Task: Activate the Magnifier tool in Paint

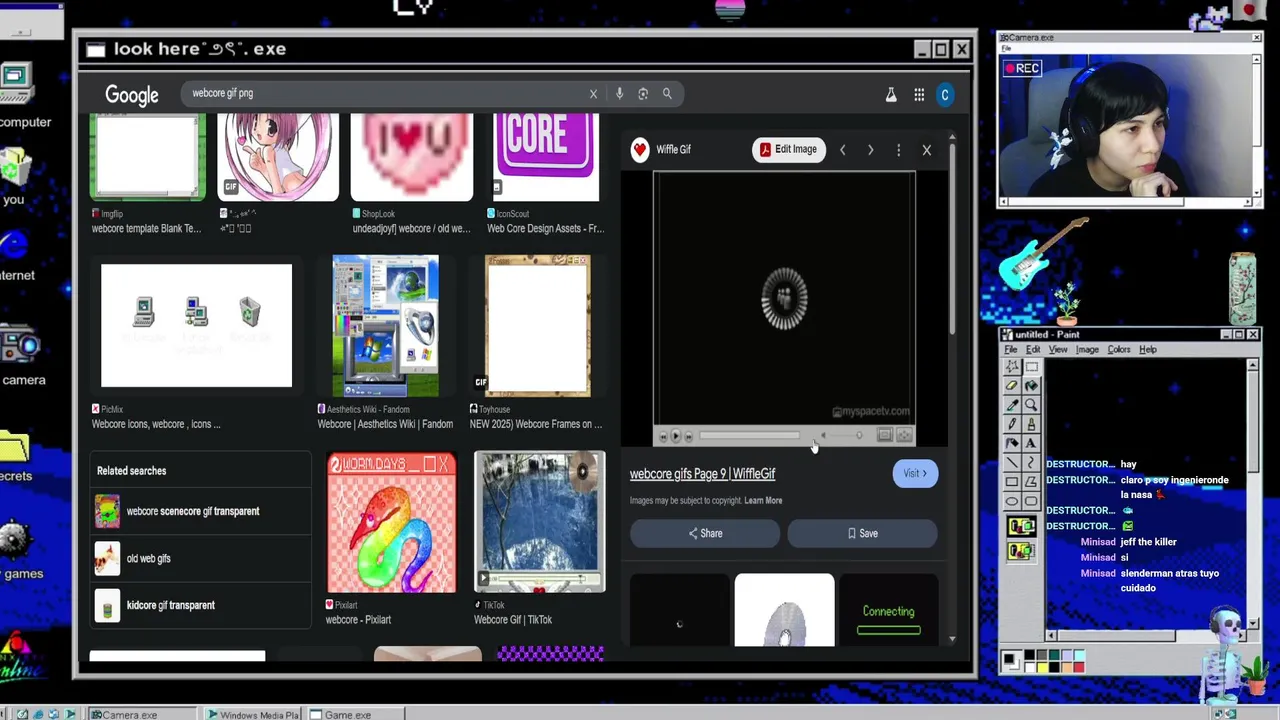Action: [x=1031, y=405]
